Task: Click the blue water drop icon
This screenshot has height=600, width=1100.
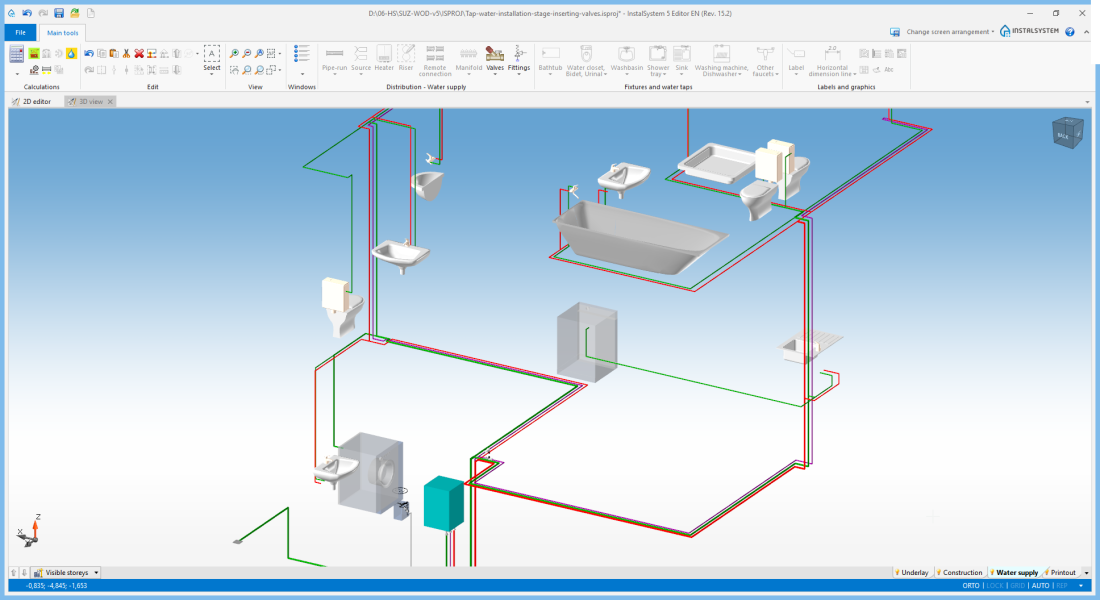Action: click(x=72, y=53)
